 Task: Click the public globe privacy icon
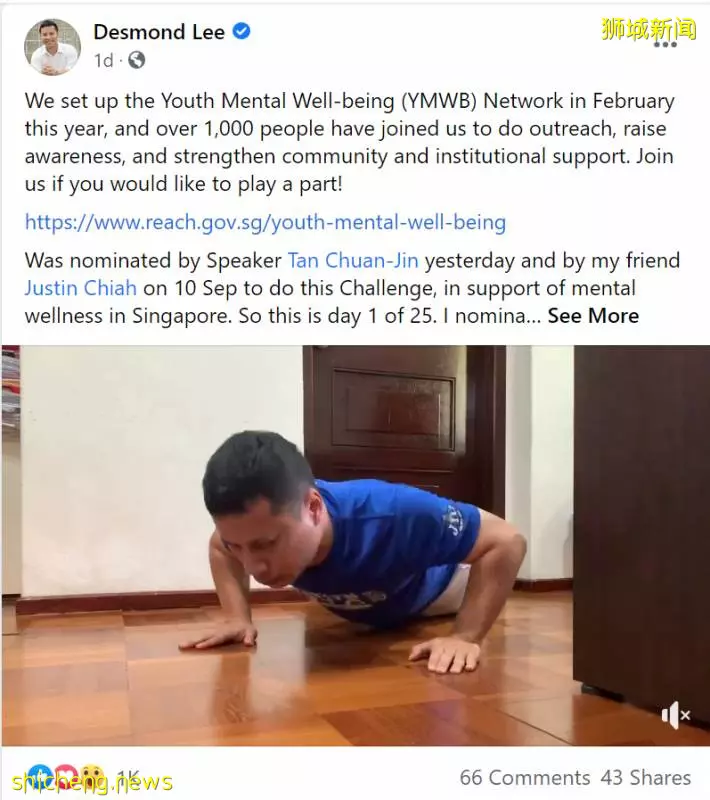137,60
